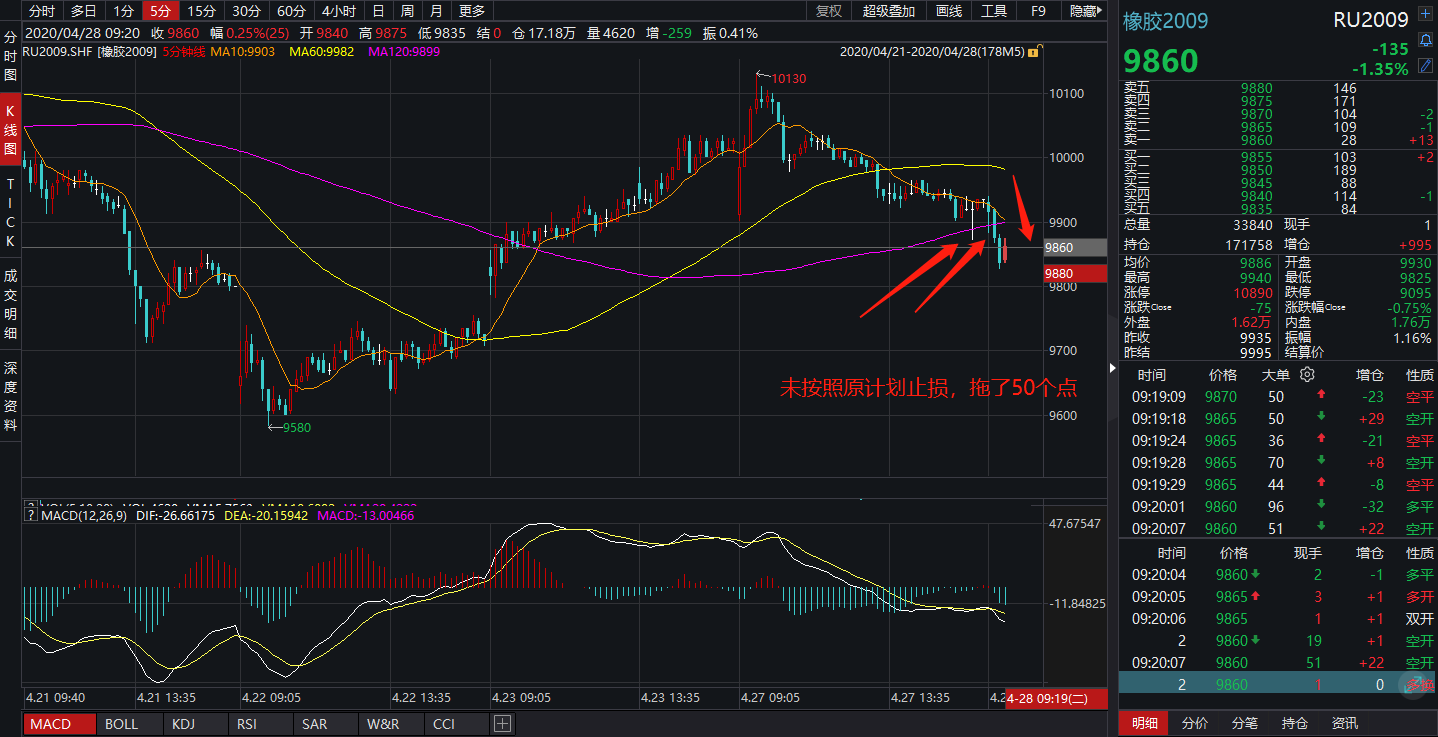Select the 1分 one-minute period

(122, 11)
